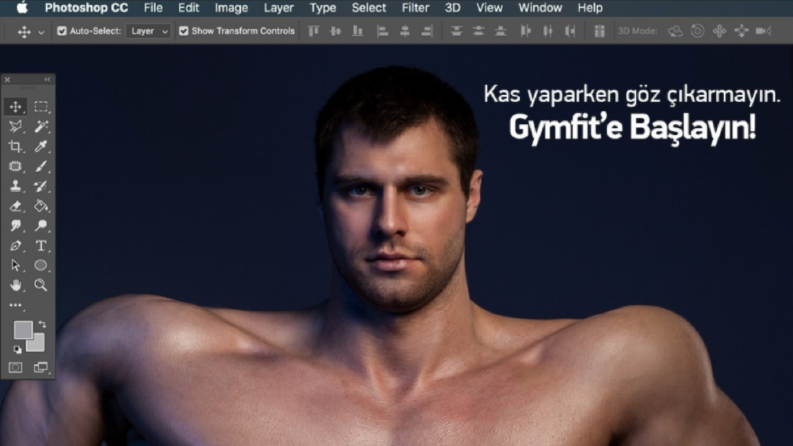
Task: Click the 3D camera zoom mode icon
Action: pyautogui.click(x=764, y=31)
